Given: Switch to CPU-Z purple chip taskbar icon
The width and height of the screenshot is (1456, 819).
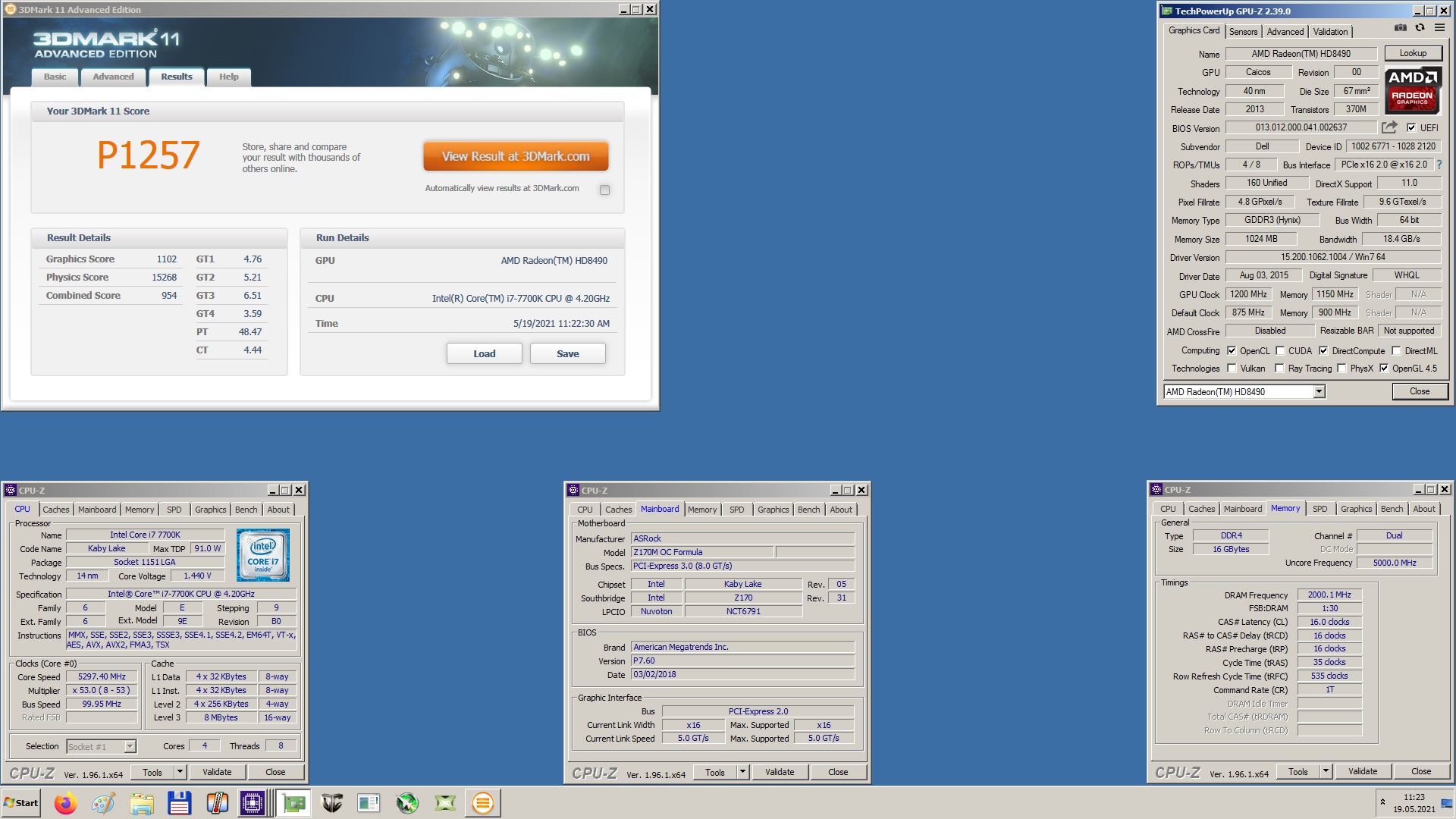Looking at the screenshot, I should click(253, 802).
